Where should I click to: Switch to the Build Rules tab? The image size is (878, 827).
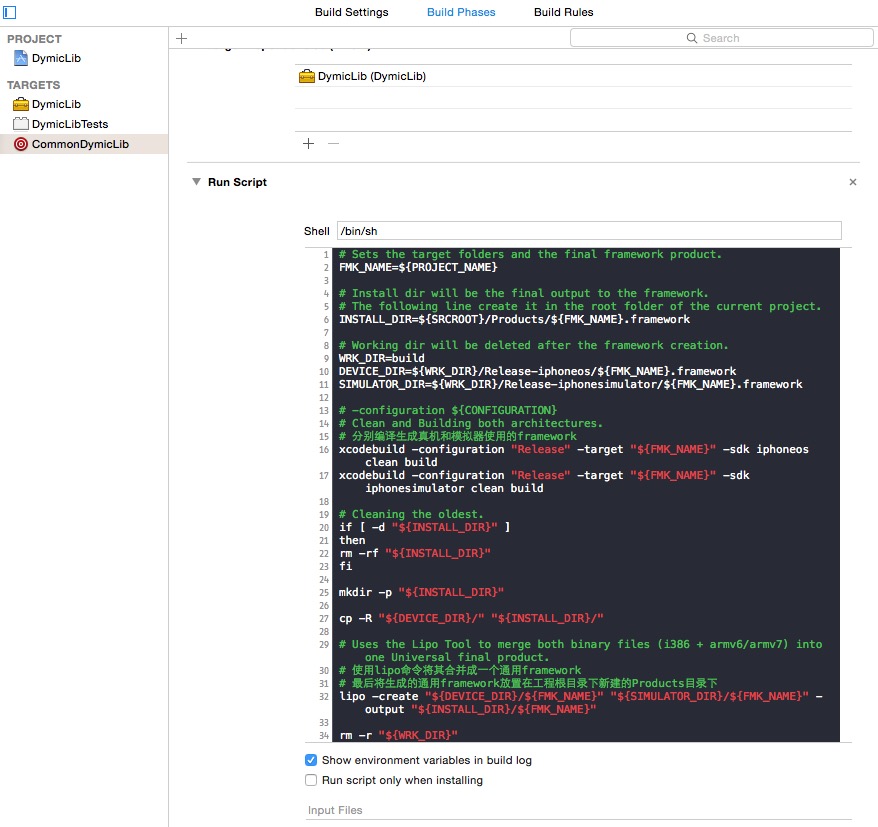pos(565,13)
